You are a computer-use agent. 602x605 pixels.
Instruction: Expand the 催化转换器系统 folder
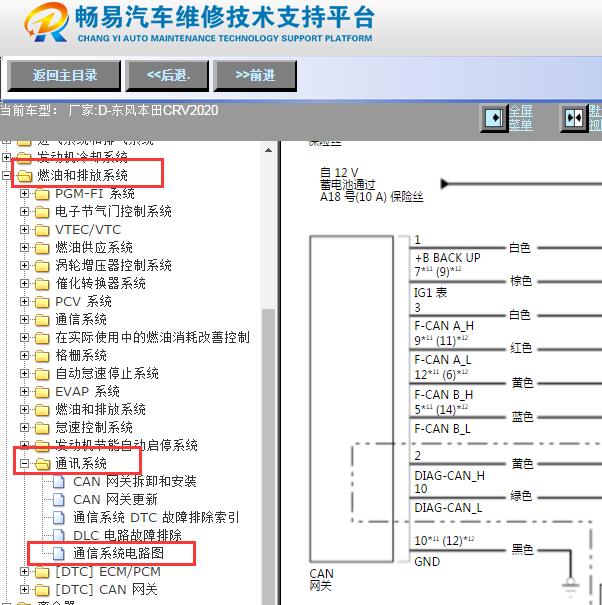point(24,284)
